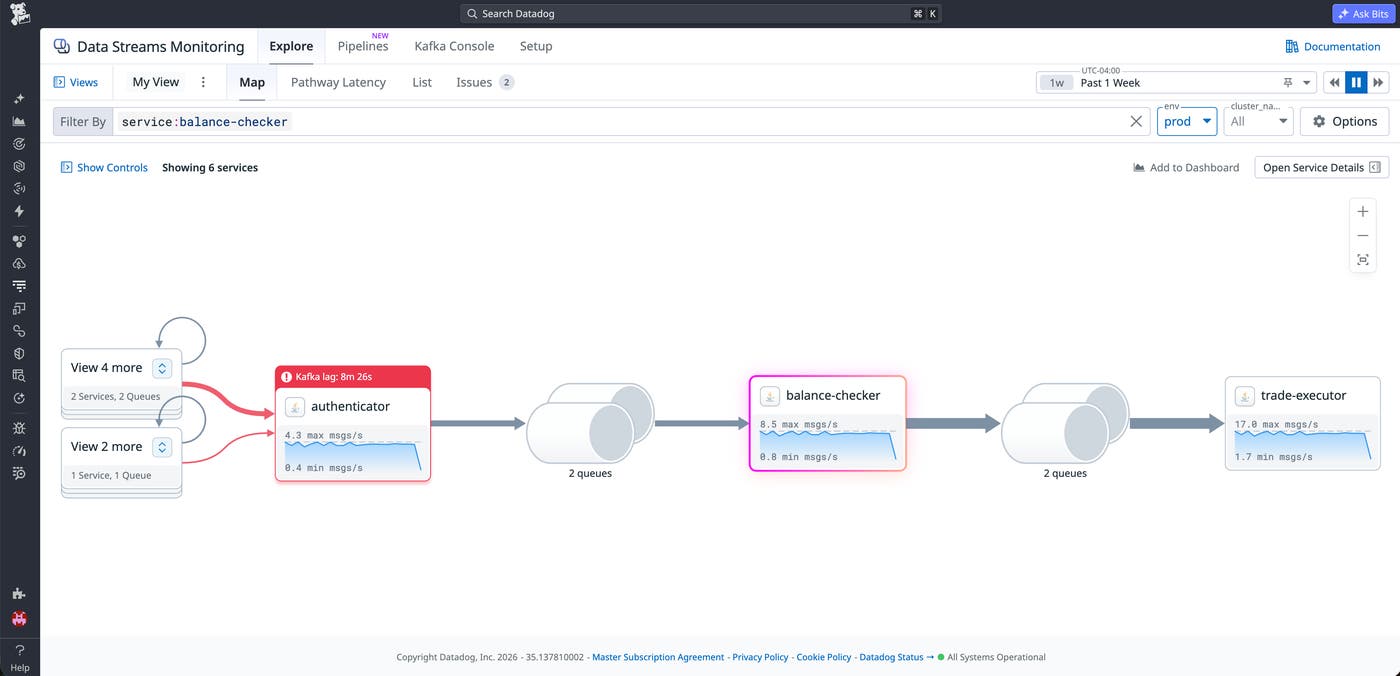Open the lightning bolt icon in sidebar

[19, 211]
